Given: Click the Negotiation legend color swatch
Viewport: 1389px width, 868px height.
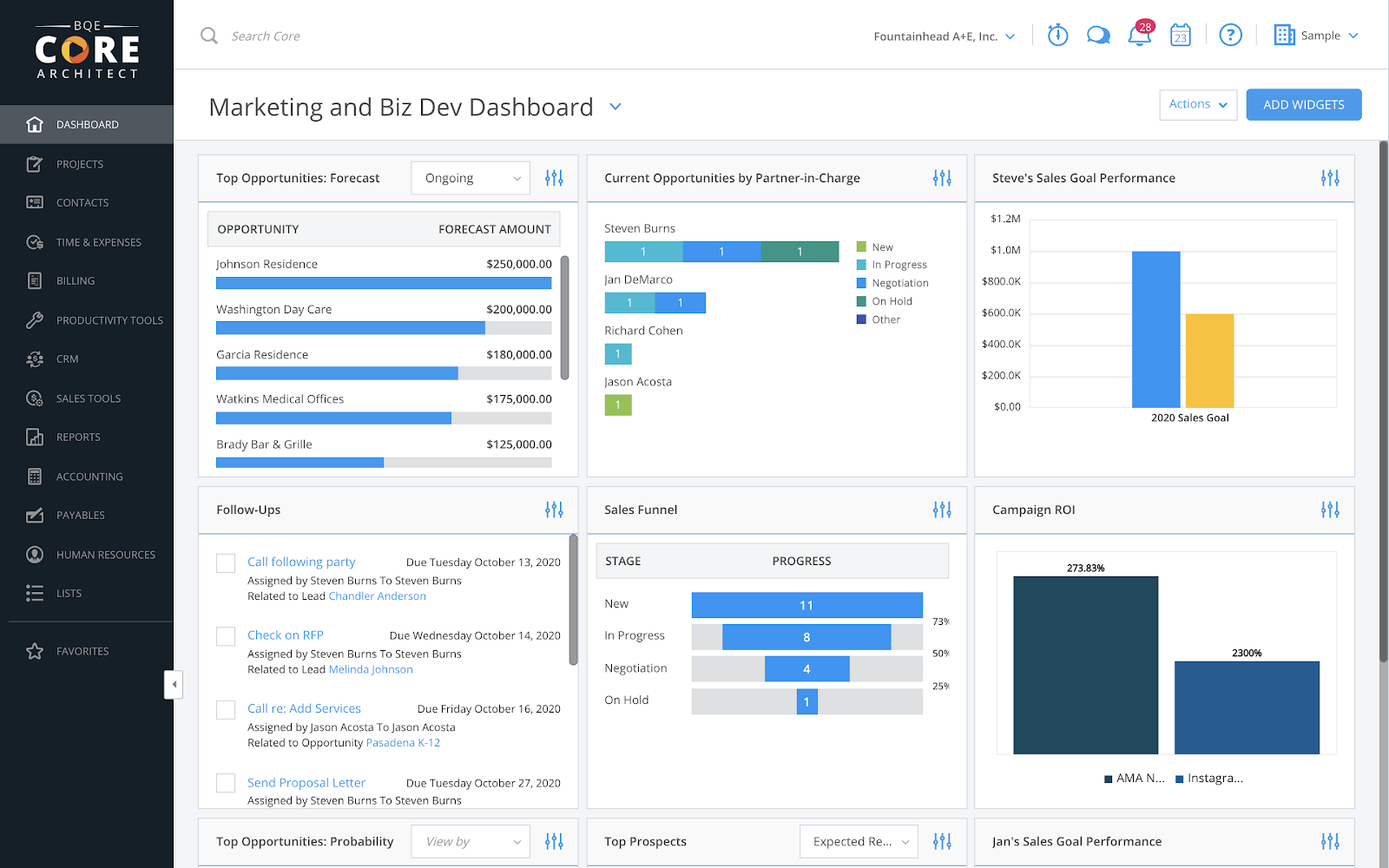Looking at the screenshot, I should coord(862,283).
